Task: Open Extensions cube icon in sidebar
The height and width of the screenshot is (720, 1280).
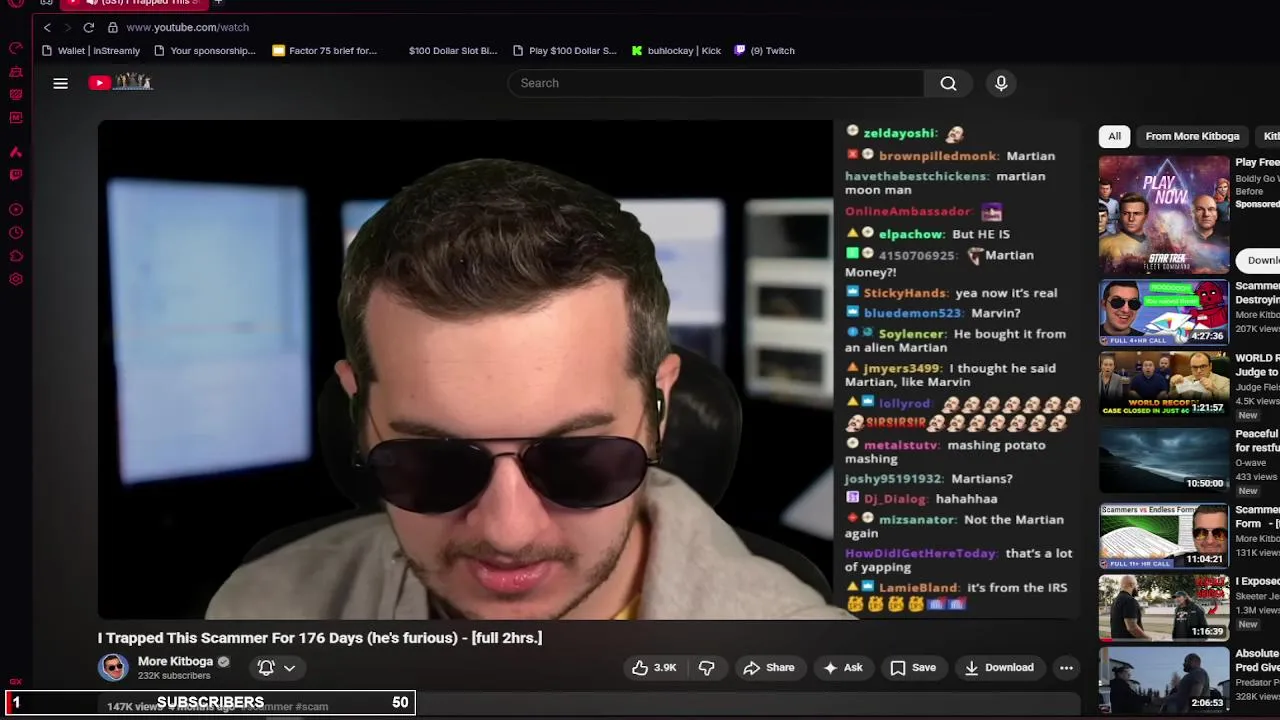Action: pos(16,256)
